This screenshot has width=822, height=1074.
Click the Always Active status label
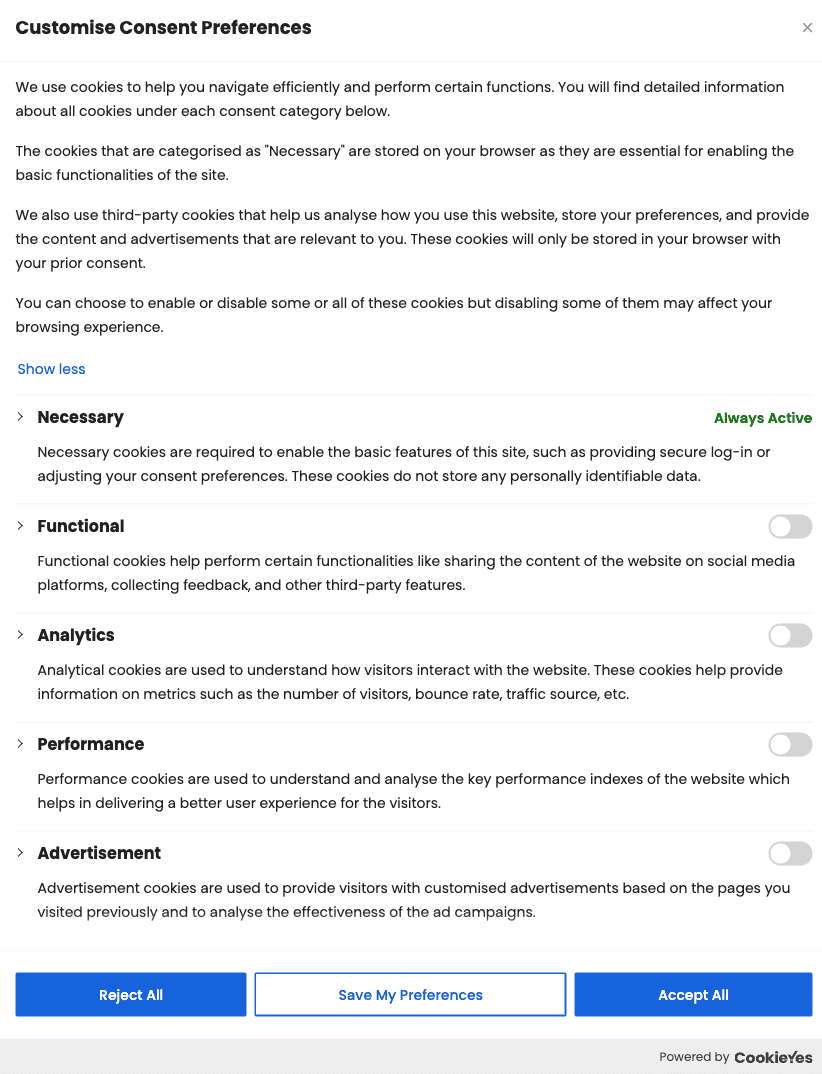tap(763, 418)
